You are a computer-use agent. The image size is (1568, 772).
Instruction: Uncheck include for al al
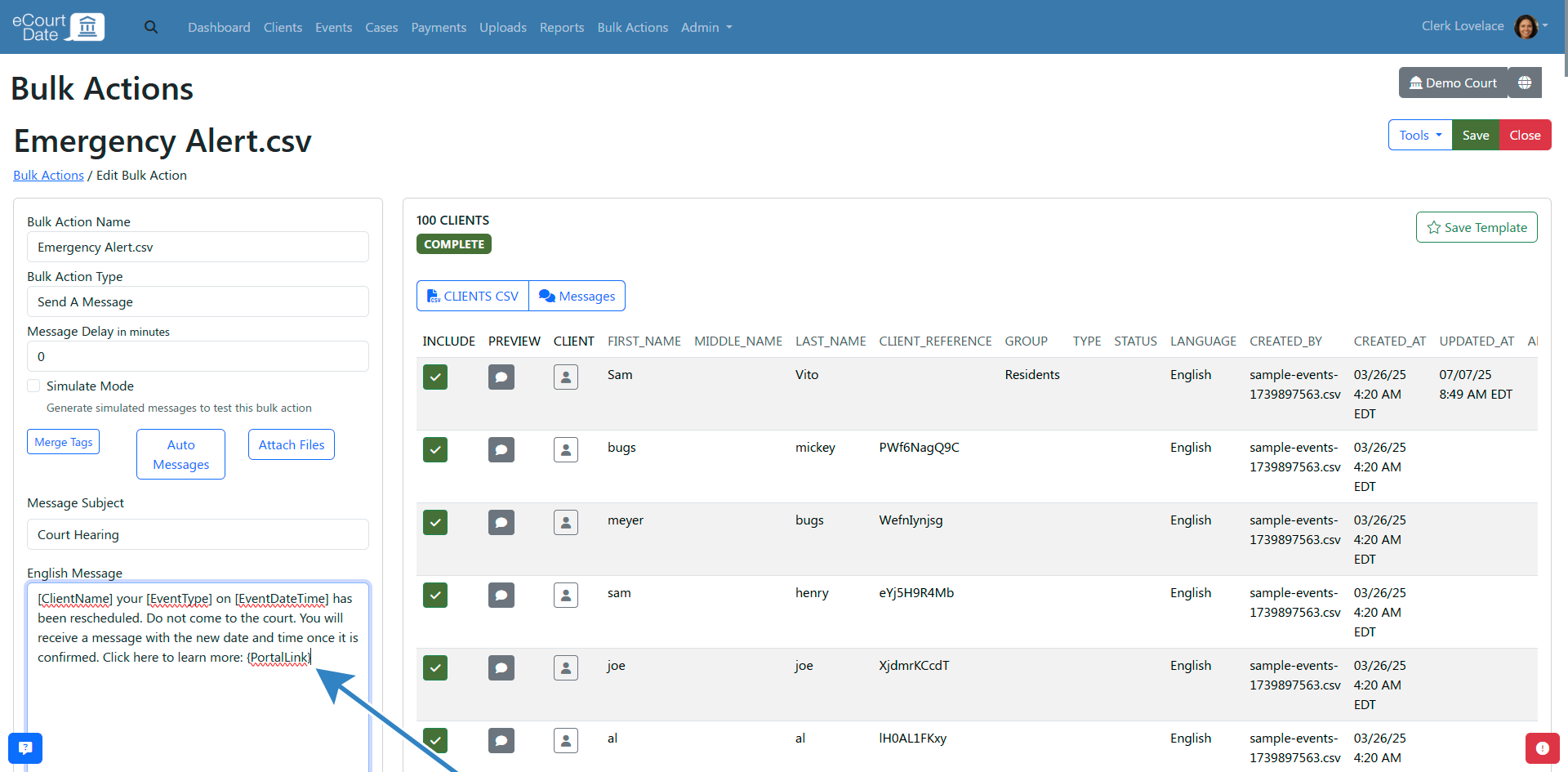(435, 740)
